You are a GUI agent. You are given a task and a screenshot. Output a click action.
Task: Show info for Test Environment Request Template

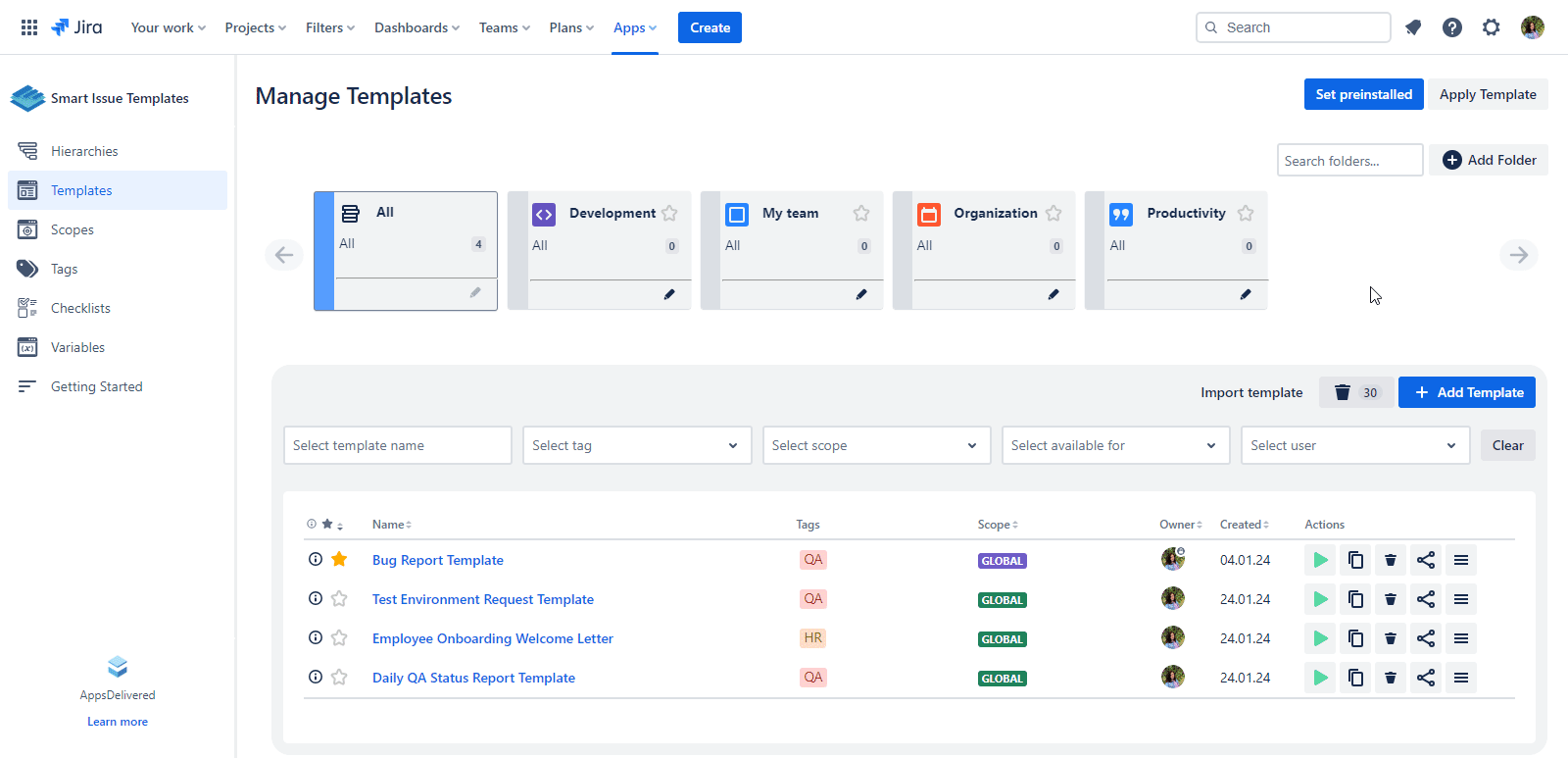(316, 598)
